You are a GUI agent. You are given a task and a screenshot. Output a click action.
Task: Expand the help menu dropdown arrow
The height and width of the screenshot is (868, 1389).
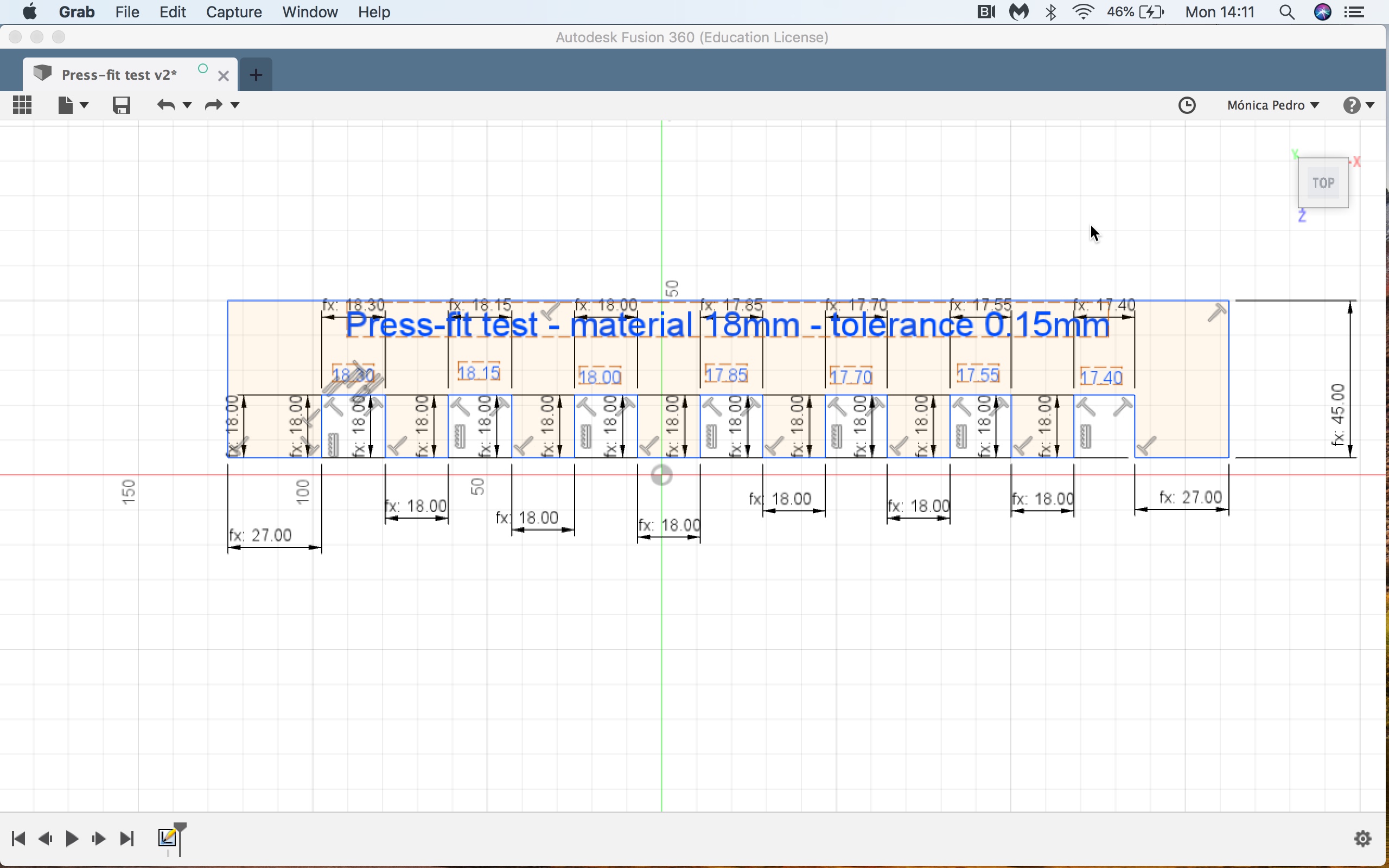[1370, 105]
